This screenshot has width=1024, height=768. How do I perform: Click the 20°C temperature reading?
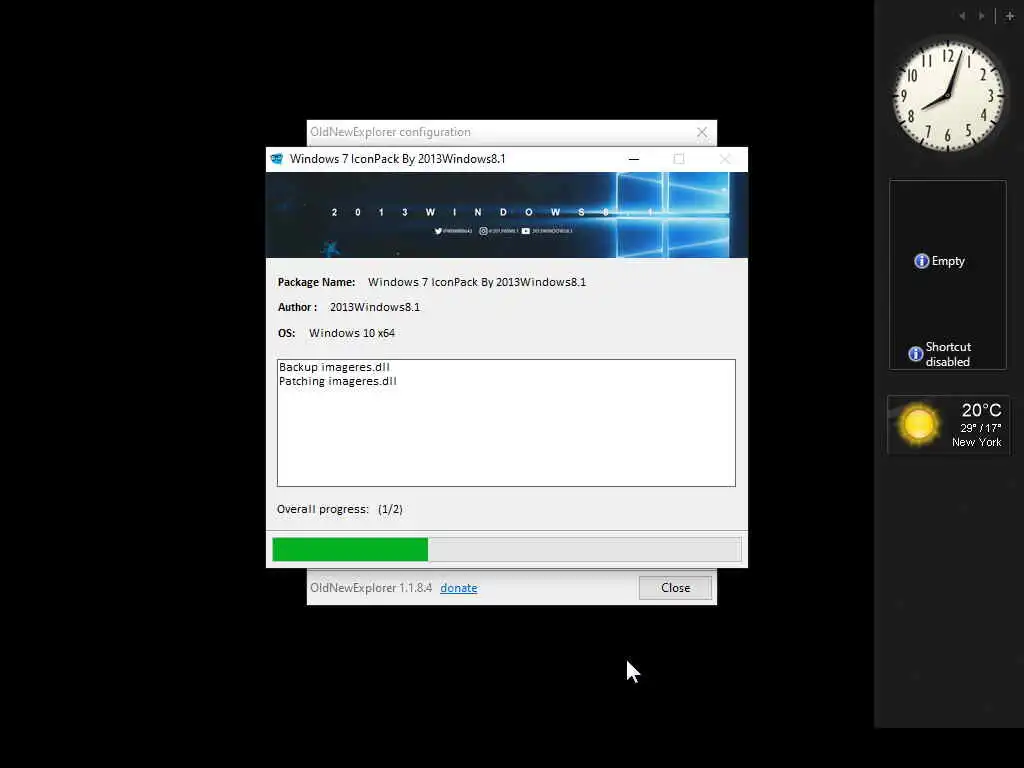point(981,410)
